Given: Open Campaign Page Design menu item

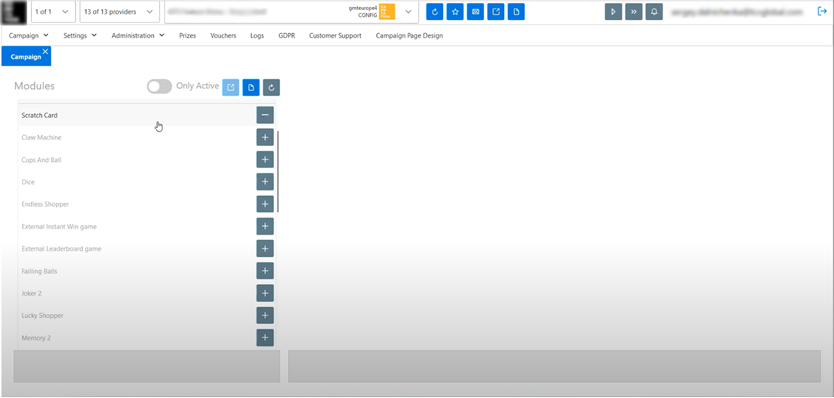Looking at the screenshot, I should (409, 36).
